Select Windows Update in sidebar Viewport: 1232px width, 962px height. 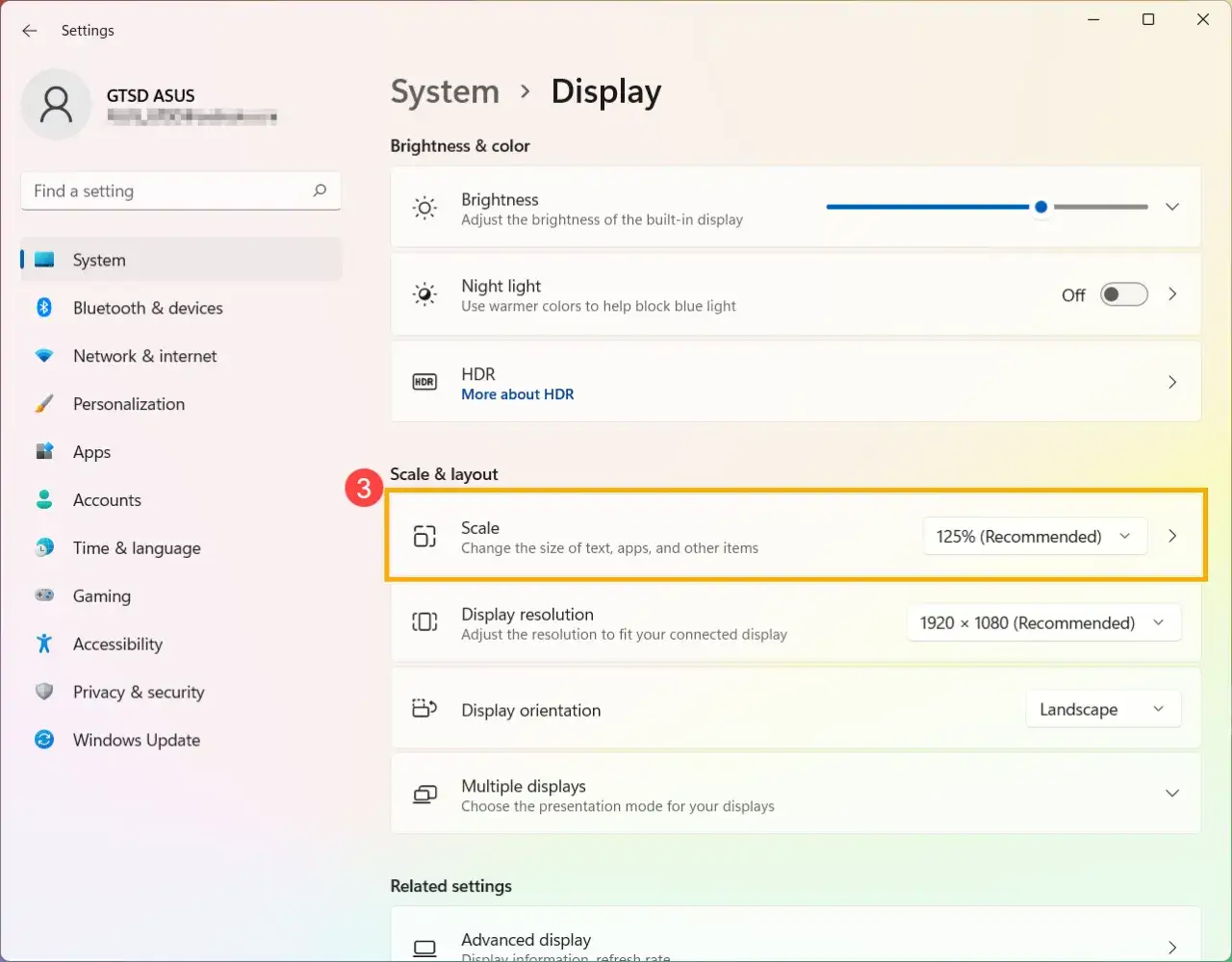pyautogui.click(x=136, y=740)
